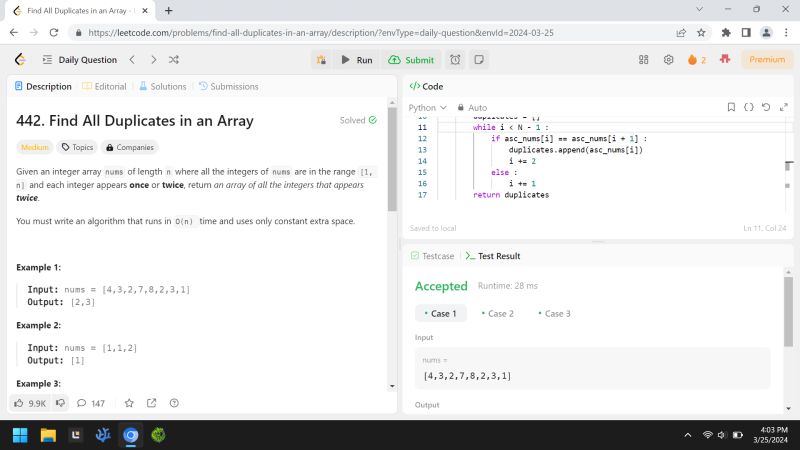The image size is (800, 450).
Task: Open the notes icon beside the timer
Action: (479, 60)
